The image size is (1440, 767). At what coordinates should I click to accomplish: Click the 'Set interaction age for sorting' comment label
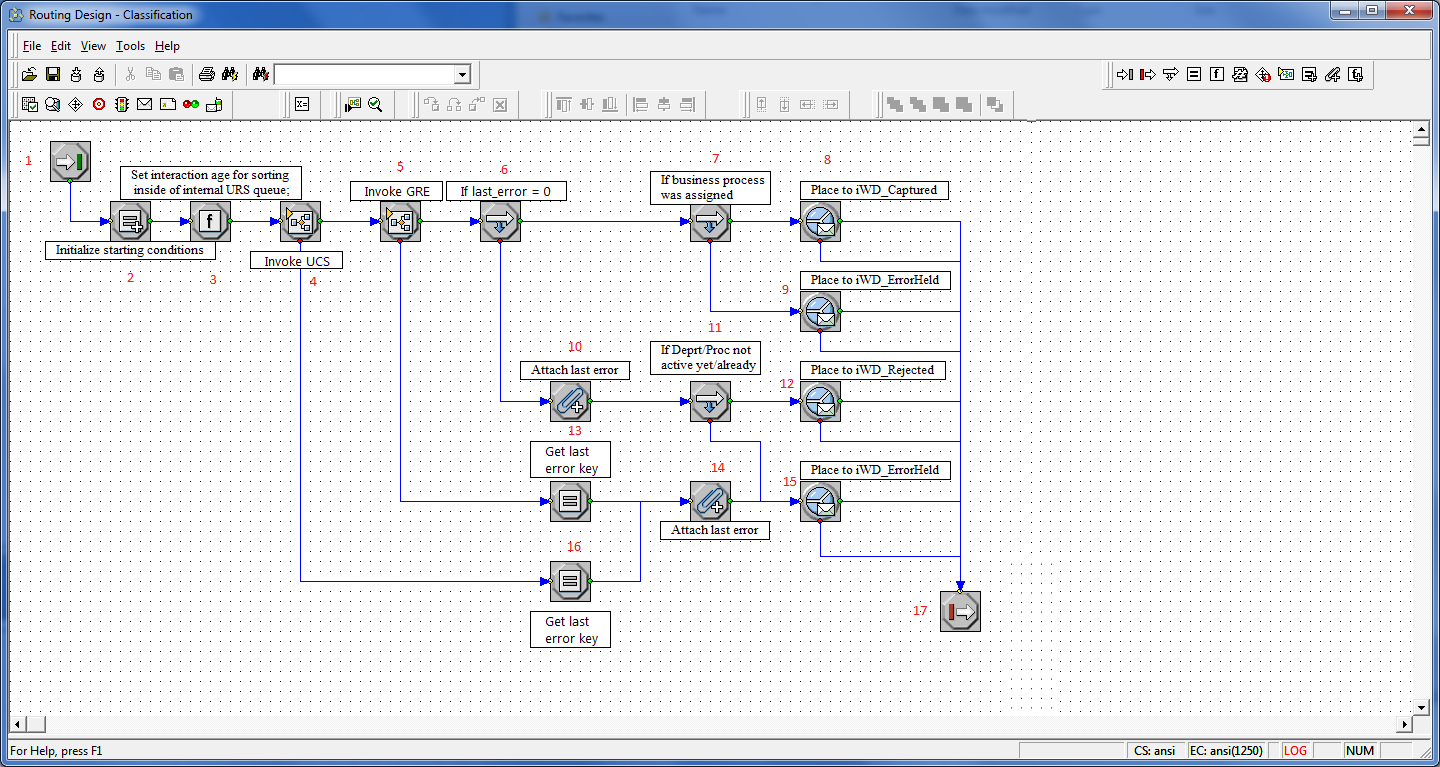(x=210, y=182)
